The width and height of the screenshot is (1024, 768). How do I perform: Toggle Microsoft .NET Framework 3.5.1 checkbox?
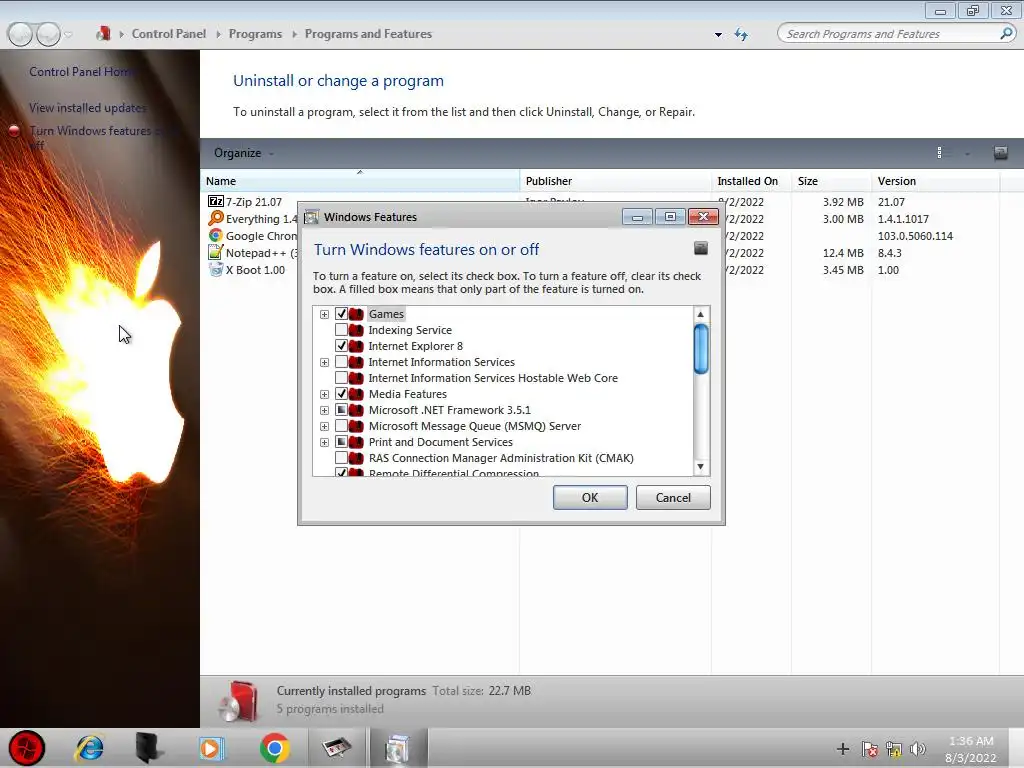pyautogui.click(x=341, y=409)
